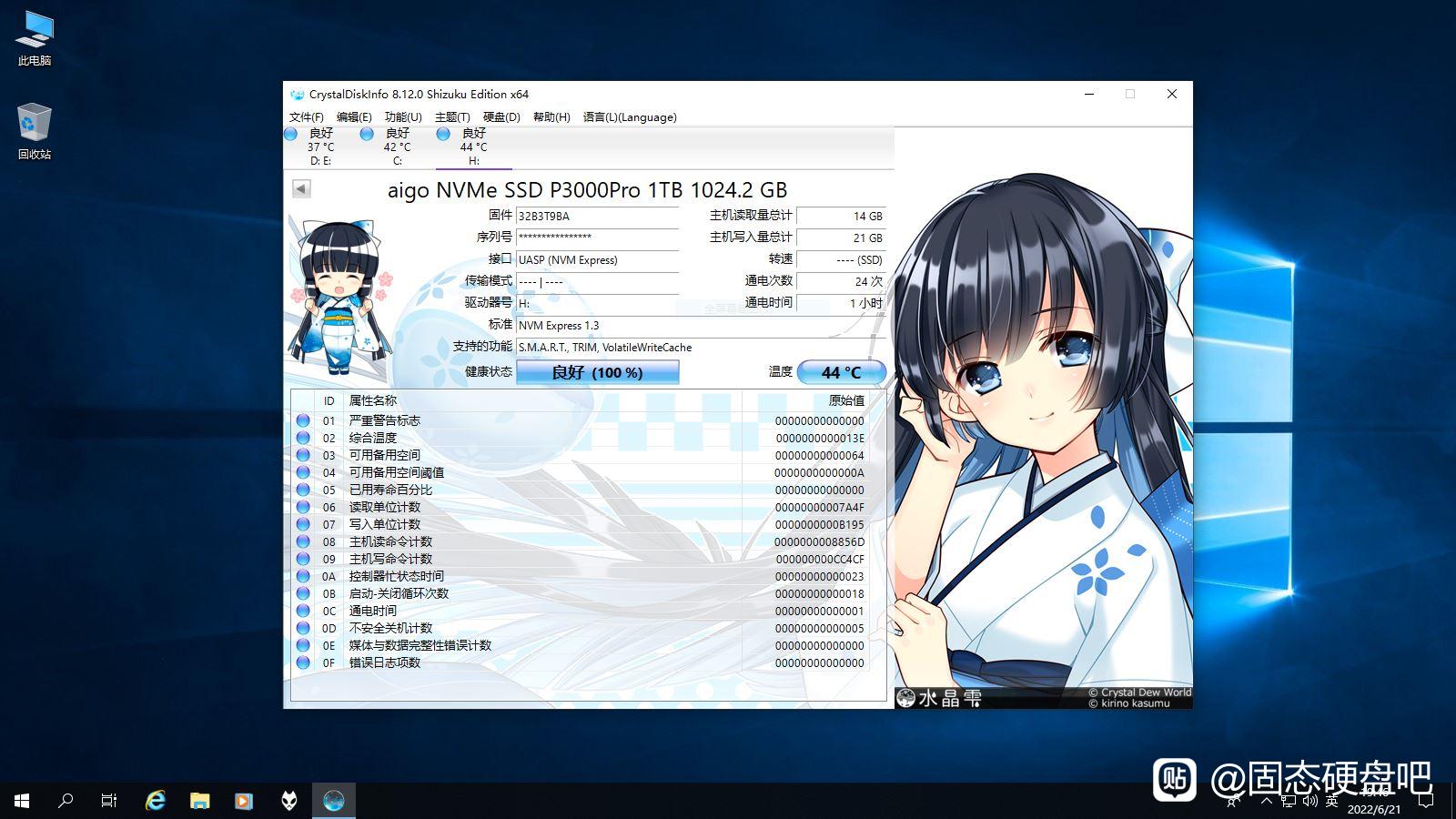Open Task View on the taskbar

pos(109,801)
